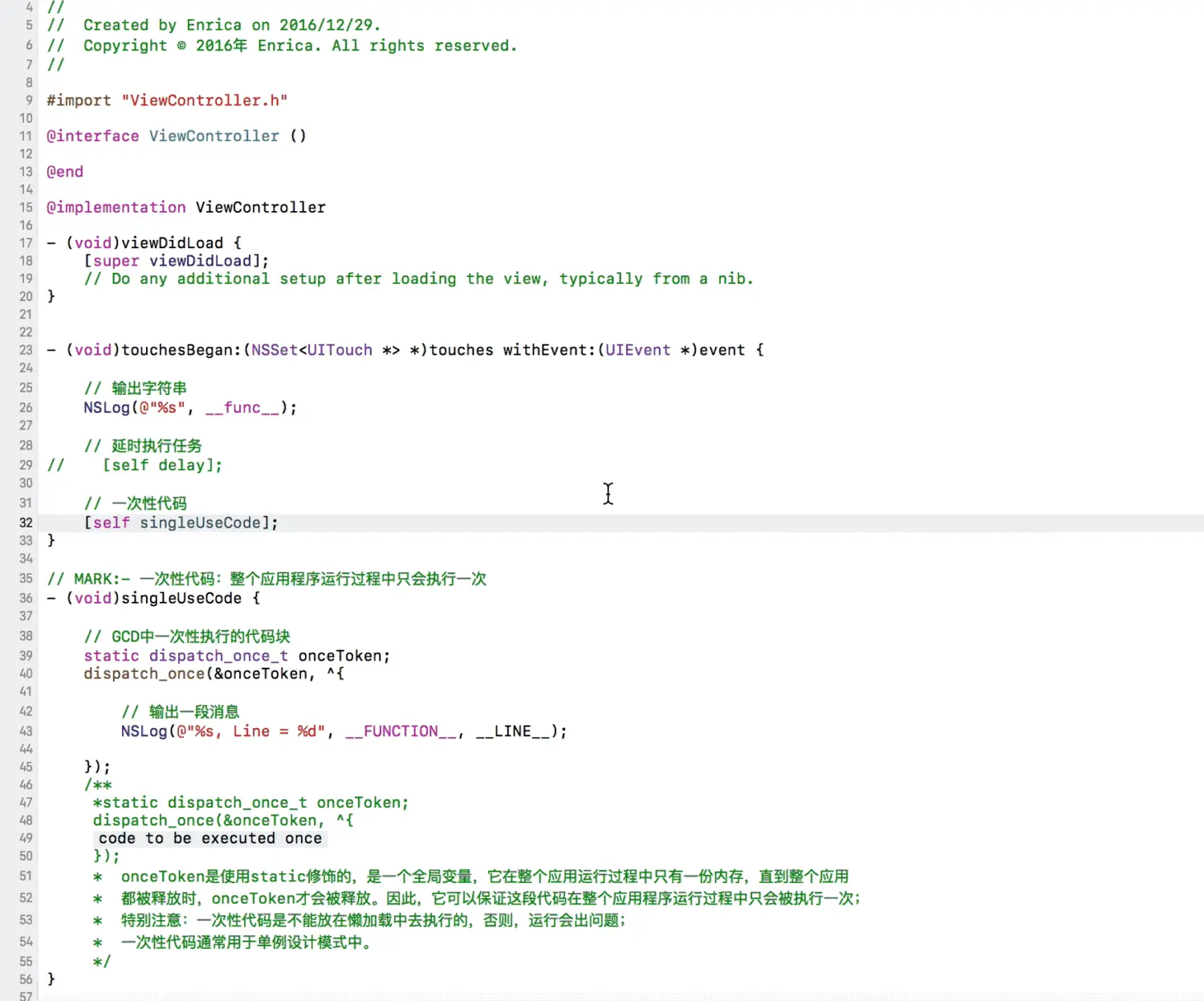Click the "code to be executed once" placeholder
Screen dimensions: 1204x1001
(x=210, y=838)
